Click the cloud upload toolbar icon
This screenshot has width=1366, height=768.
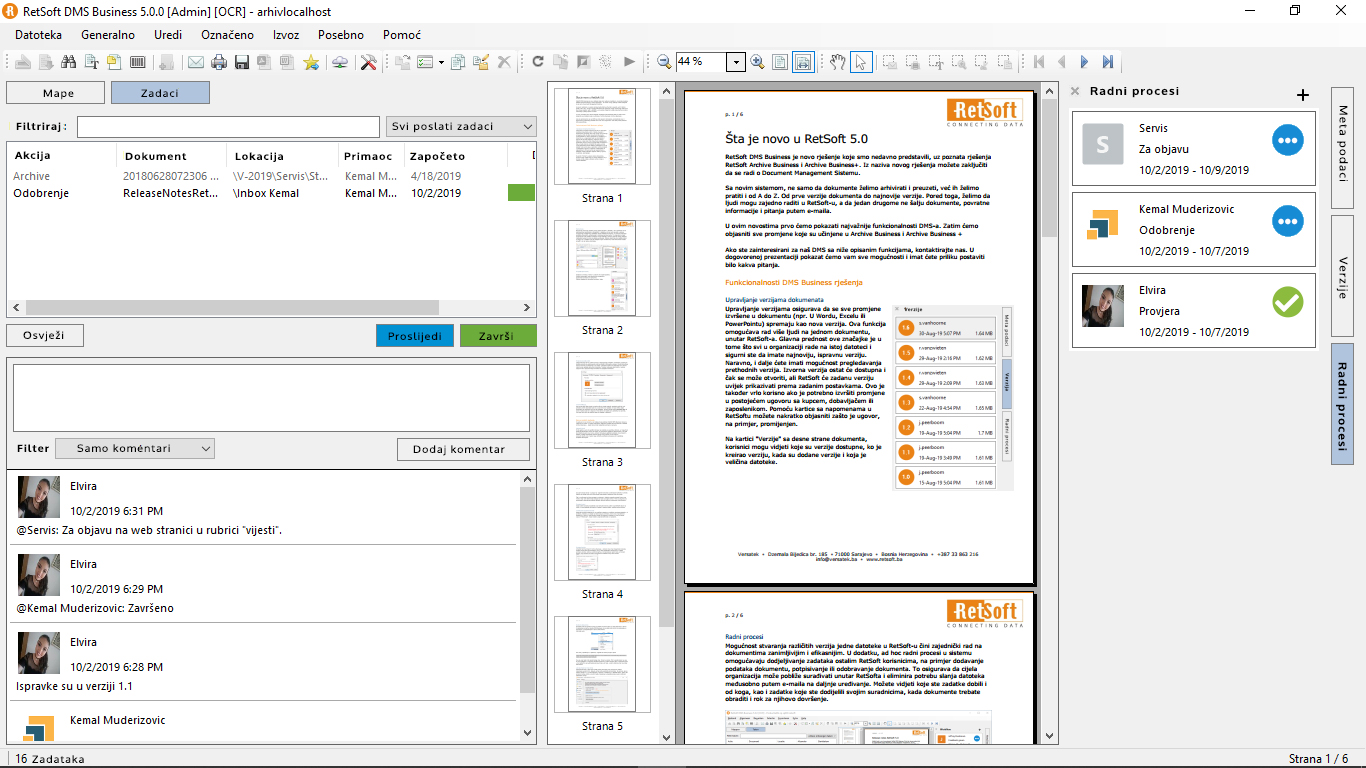click(340, 62)
